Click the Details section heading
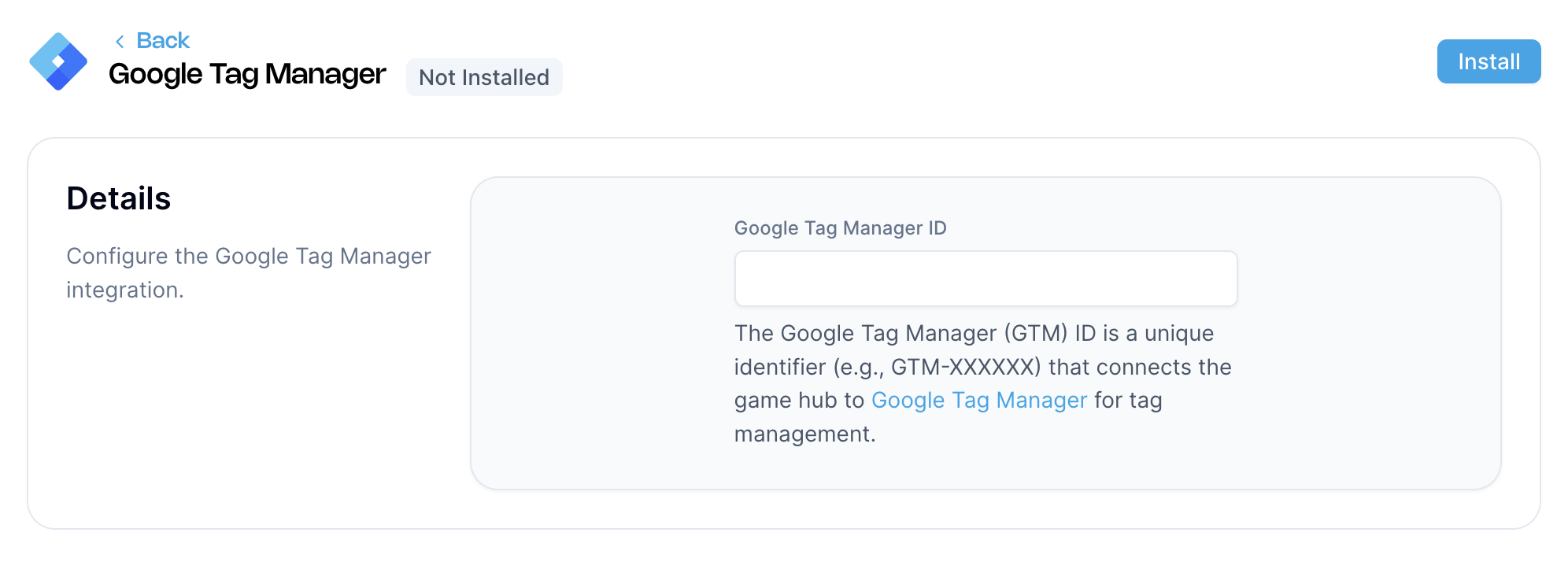The image size is (1568, 573). pos(119,198)
